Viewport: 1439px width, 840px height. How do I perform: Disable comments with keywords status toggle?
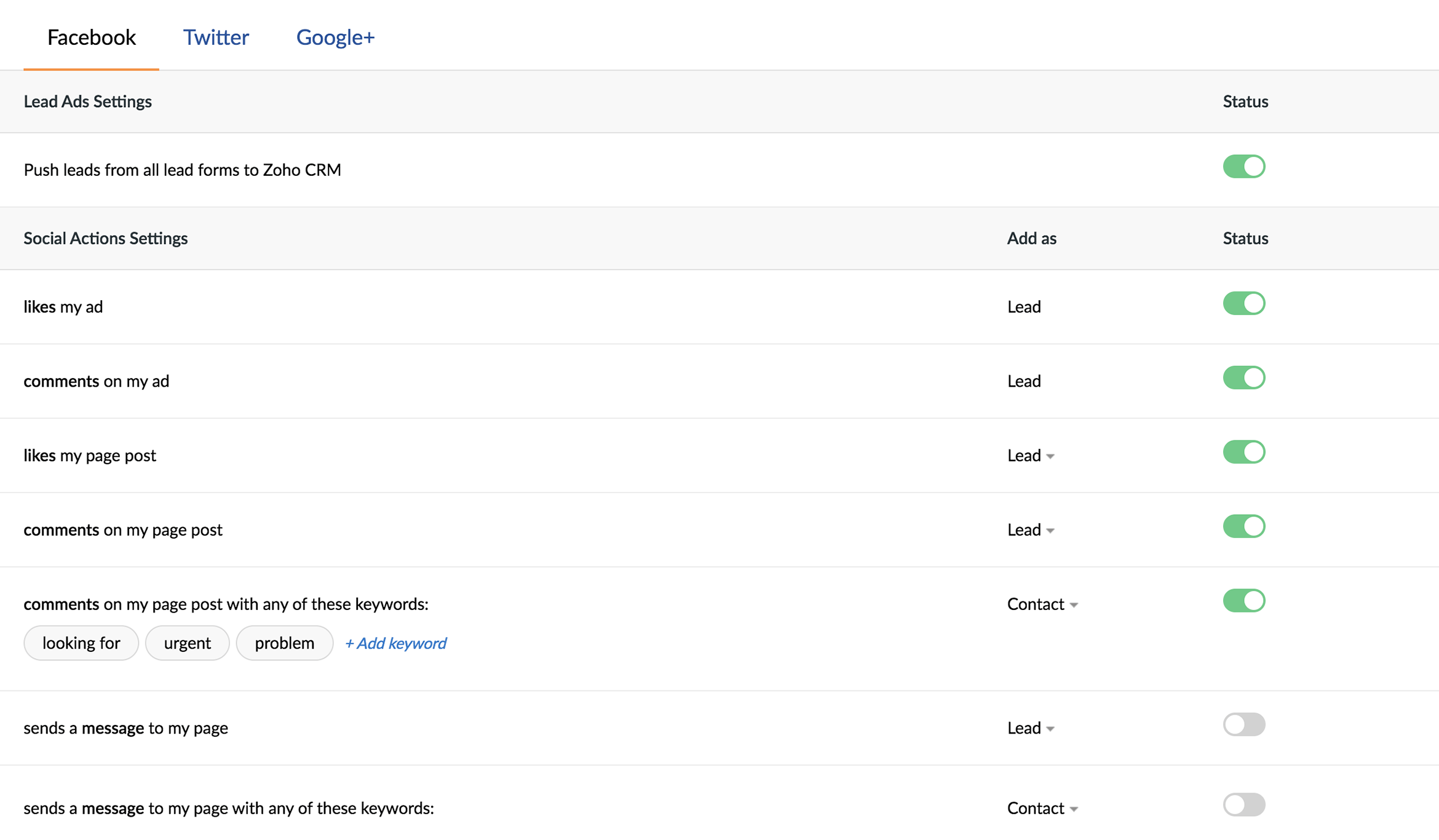tap(1243, 601)
